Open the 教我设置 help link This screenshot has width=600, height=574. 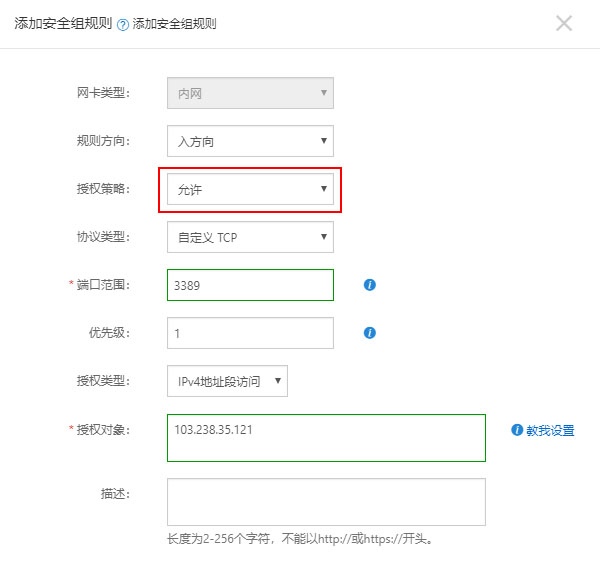pyautogui.click(x=550, y=430)
